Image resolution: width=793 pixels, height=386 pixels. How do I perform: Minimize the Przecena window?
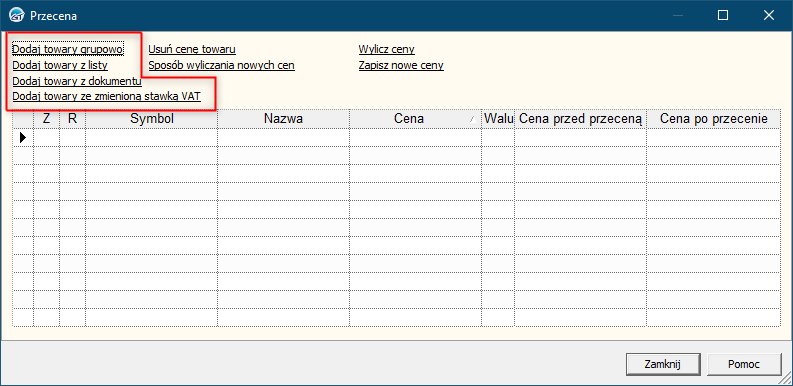pyautogui.click(x=678, y=15)
